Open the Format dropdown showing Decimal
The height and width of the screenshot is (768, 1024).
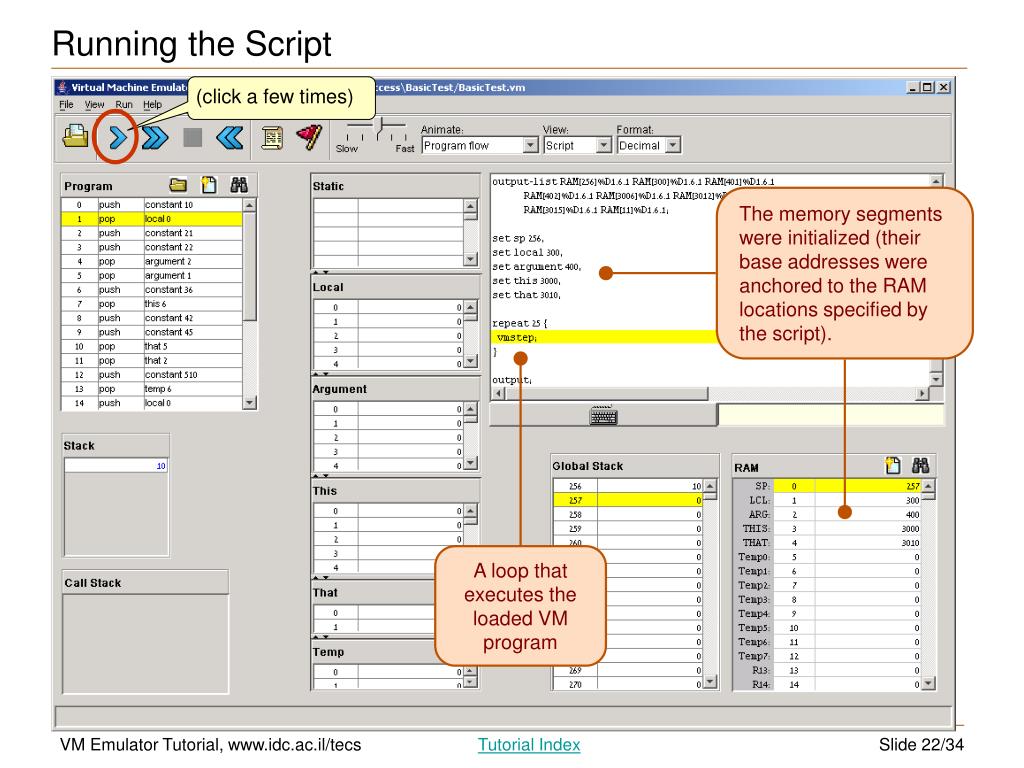tap(648, 146)
